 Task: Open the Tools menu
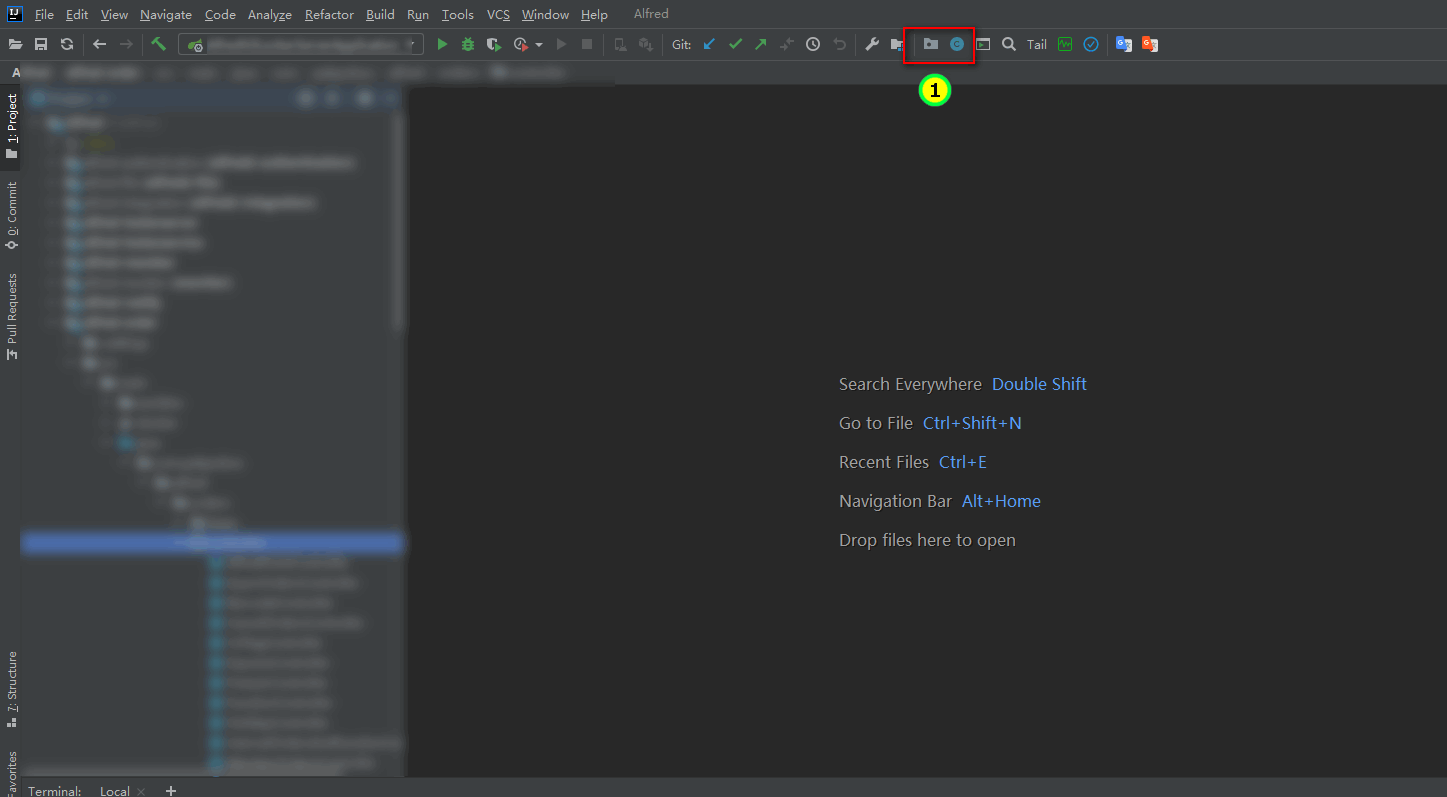pyautogui.click(x=458, y=15)
